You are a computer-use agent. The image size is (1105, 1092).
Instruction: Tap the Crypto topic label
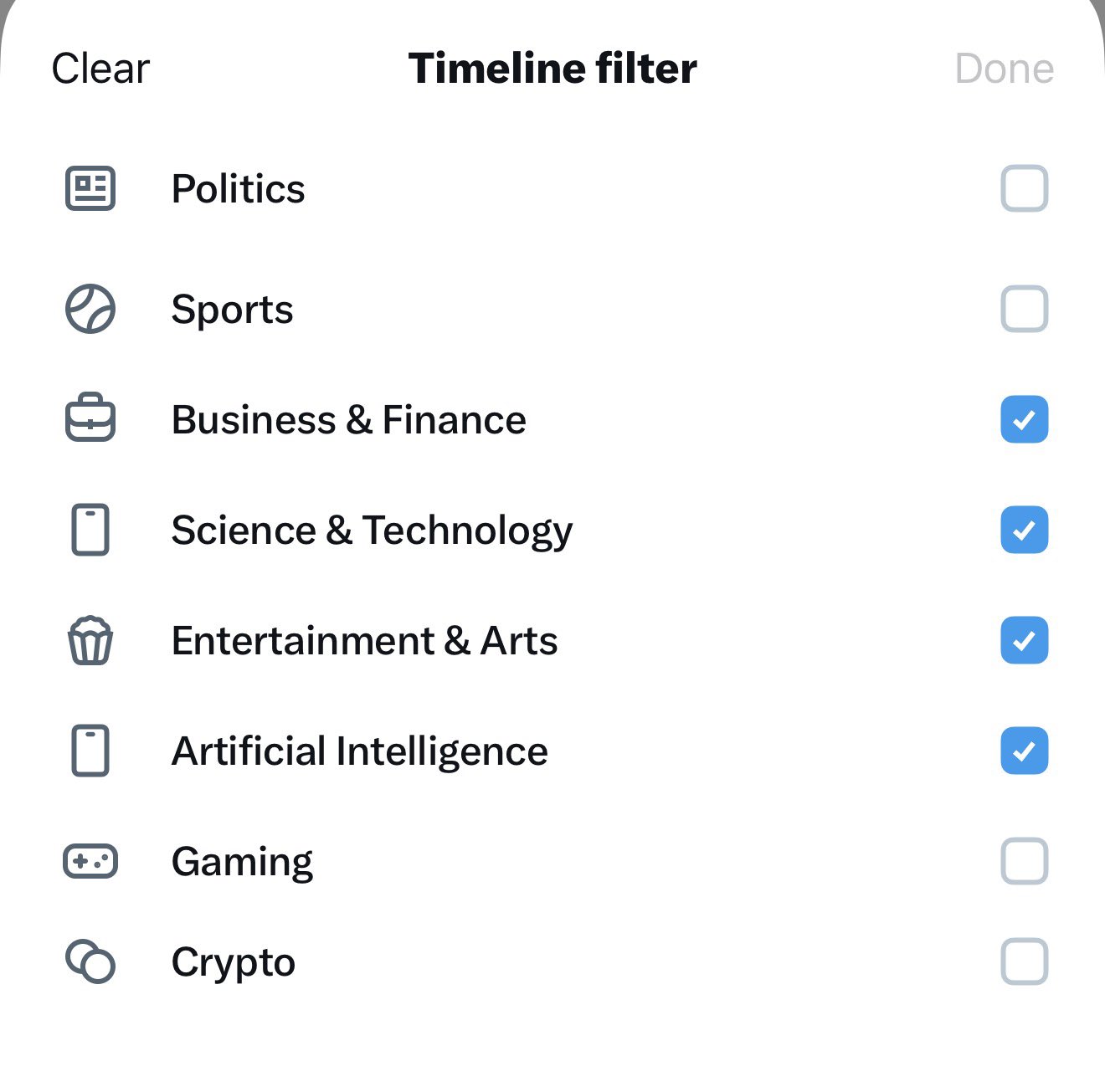[x=233, y=962]
